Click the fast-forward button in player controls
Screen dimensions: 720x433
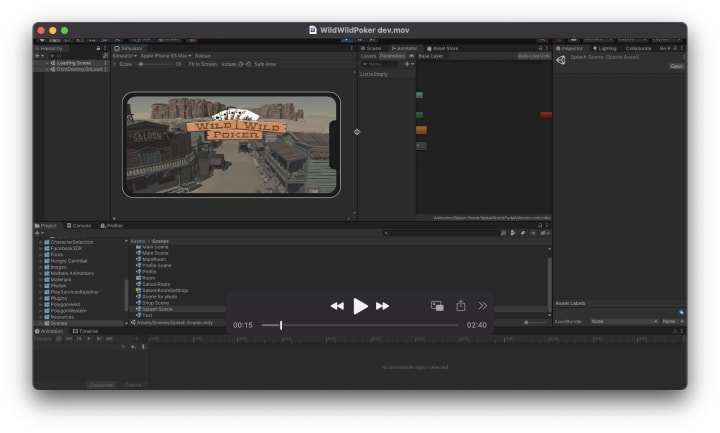pos(382,306)
